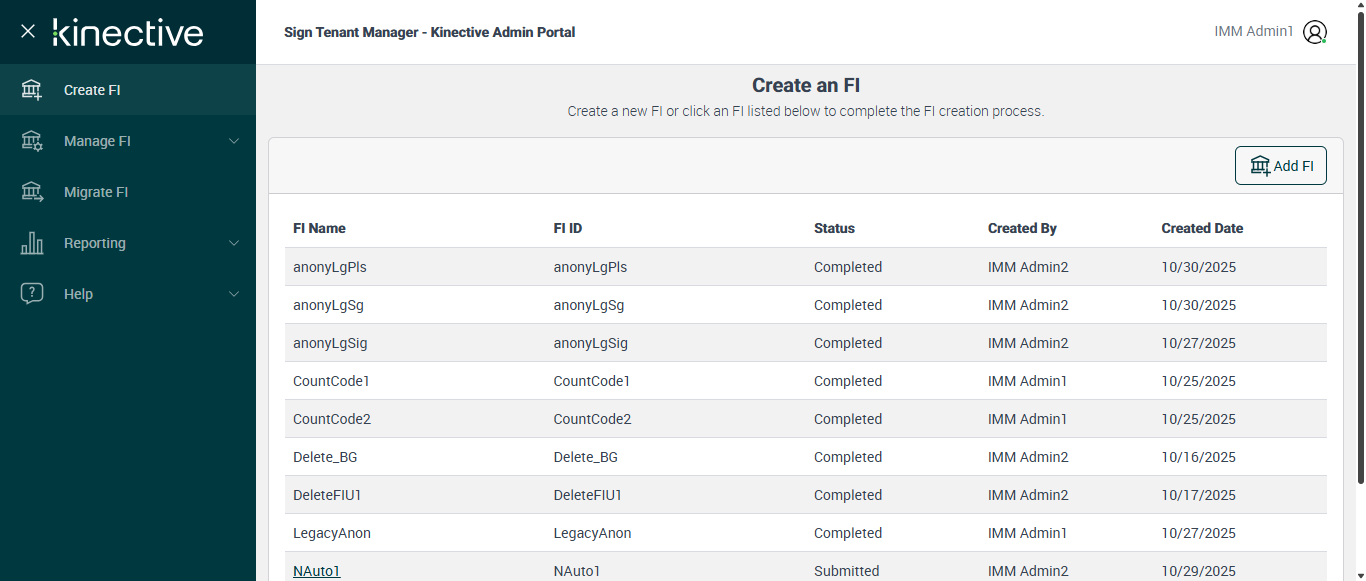Select the CountCode1 table row
Viewport: 1366px width, 581px height.
(805, 381)
